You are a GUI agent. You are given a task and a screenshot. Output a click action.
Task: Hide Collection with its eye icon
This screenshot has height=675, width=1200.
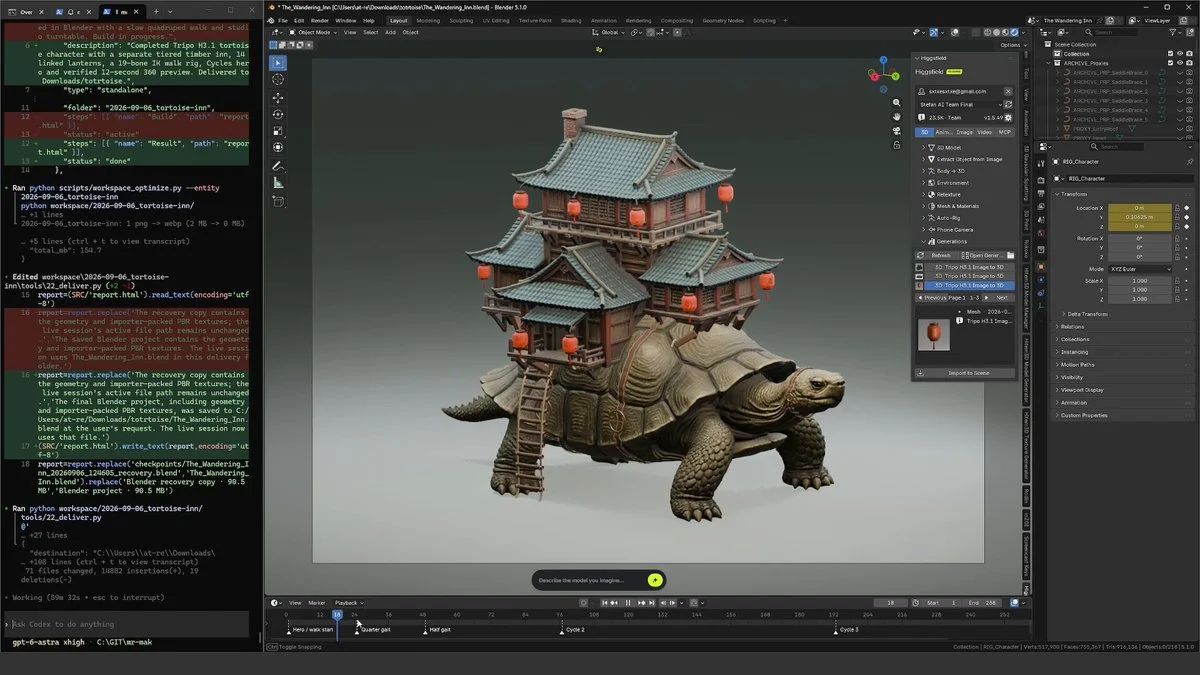pos(1181,54)
